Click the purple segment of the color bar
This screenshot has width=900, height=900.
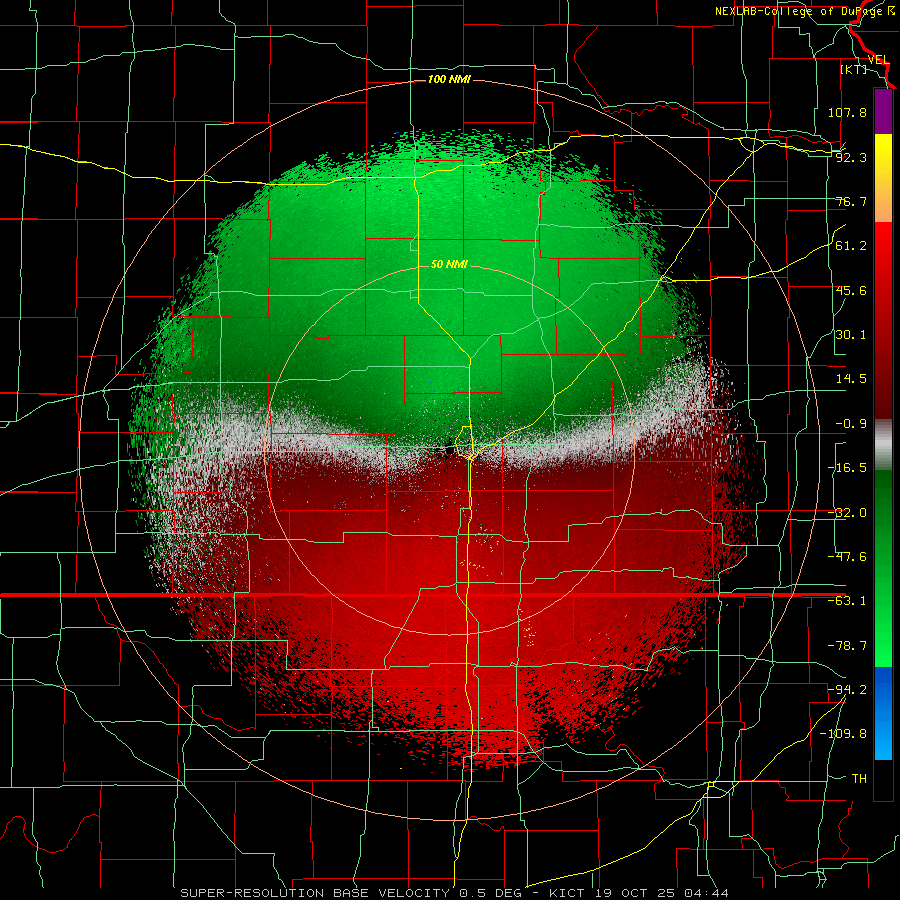tap(883, 111)
